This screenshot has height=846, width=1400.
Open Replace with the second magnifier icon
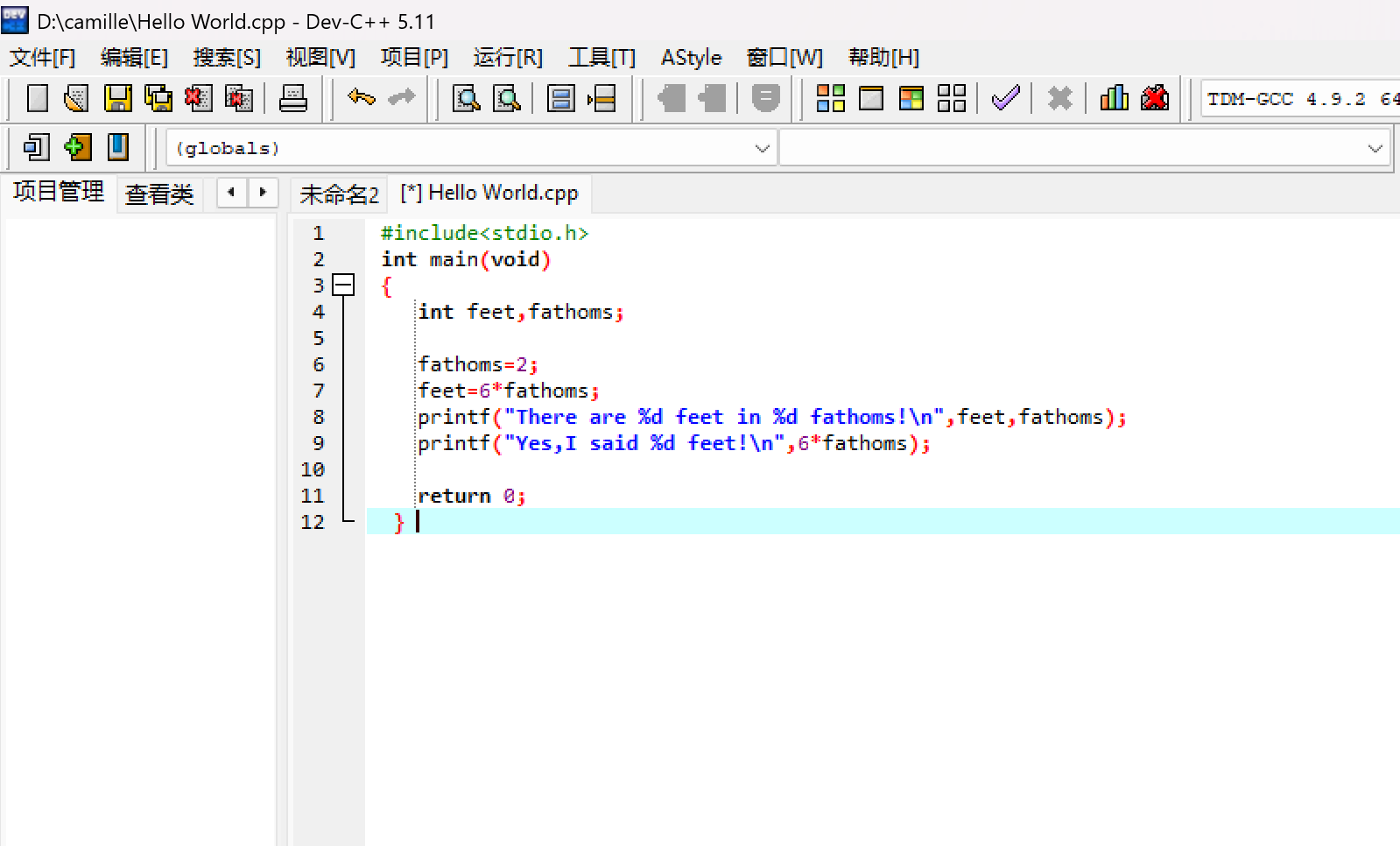[507, 98]
